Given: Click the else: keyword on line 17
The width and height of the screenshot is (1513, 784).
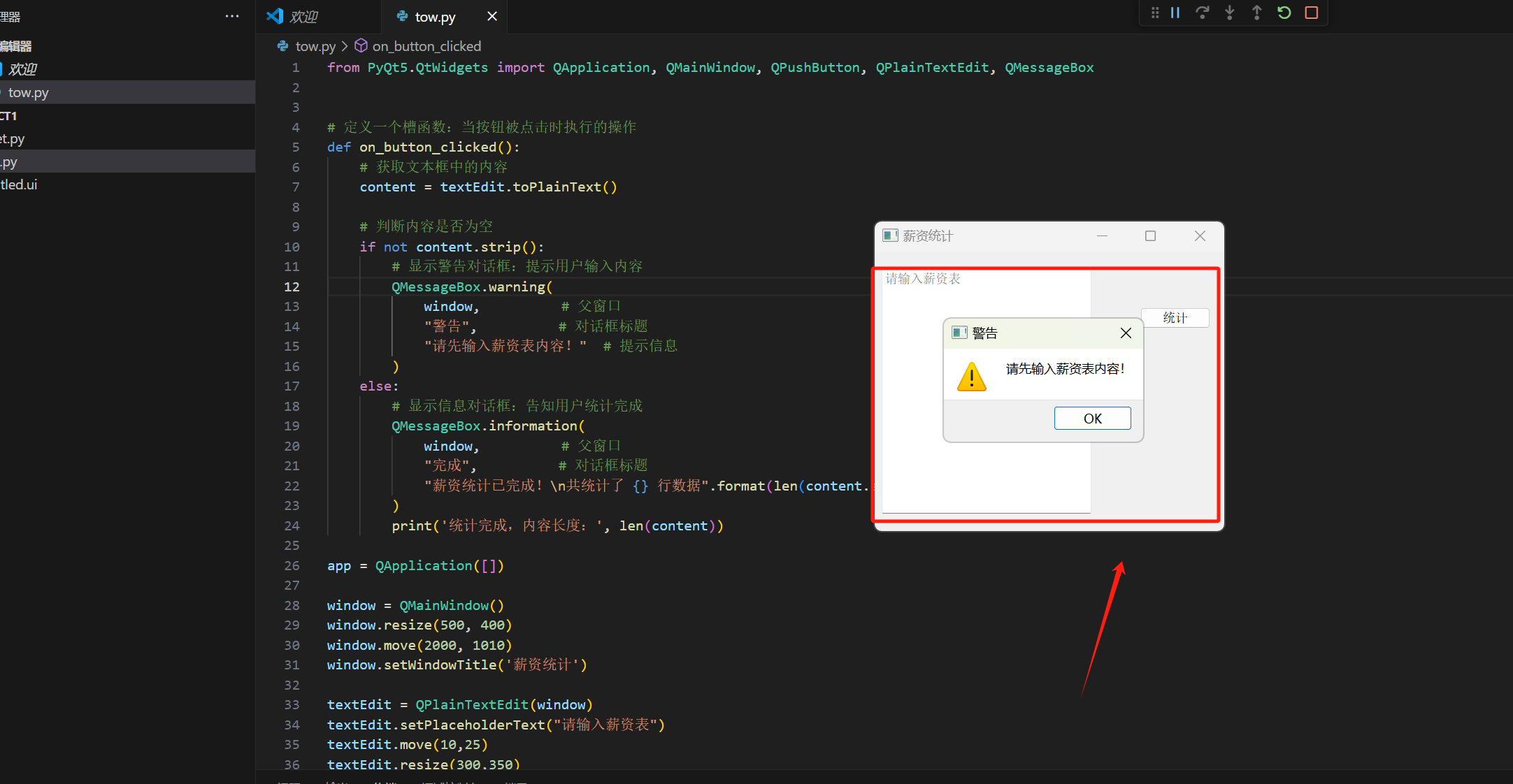Looking at the screenshot, I should click(x=379, y=386).
